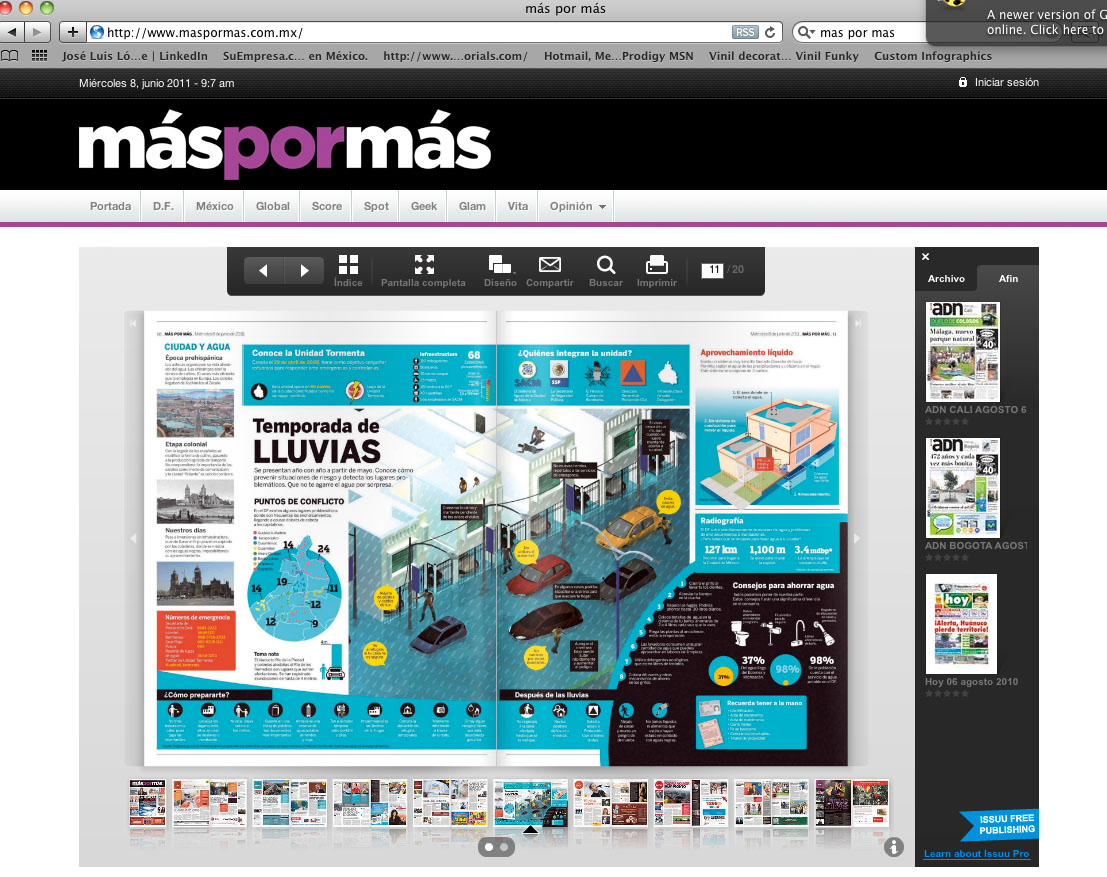The width and height of the screenshot is (1107, 877).
Task: Follow Learn about Issuu Pro link
Action: pos(976,854)
